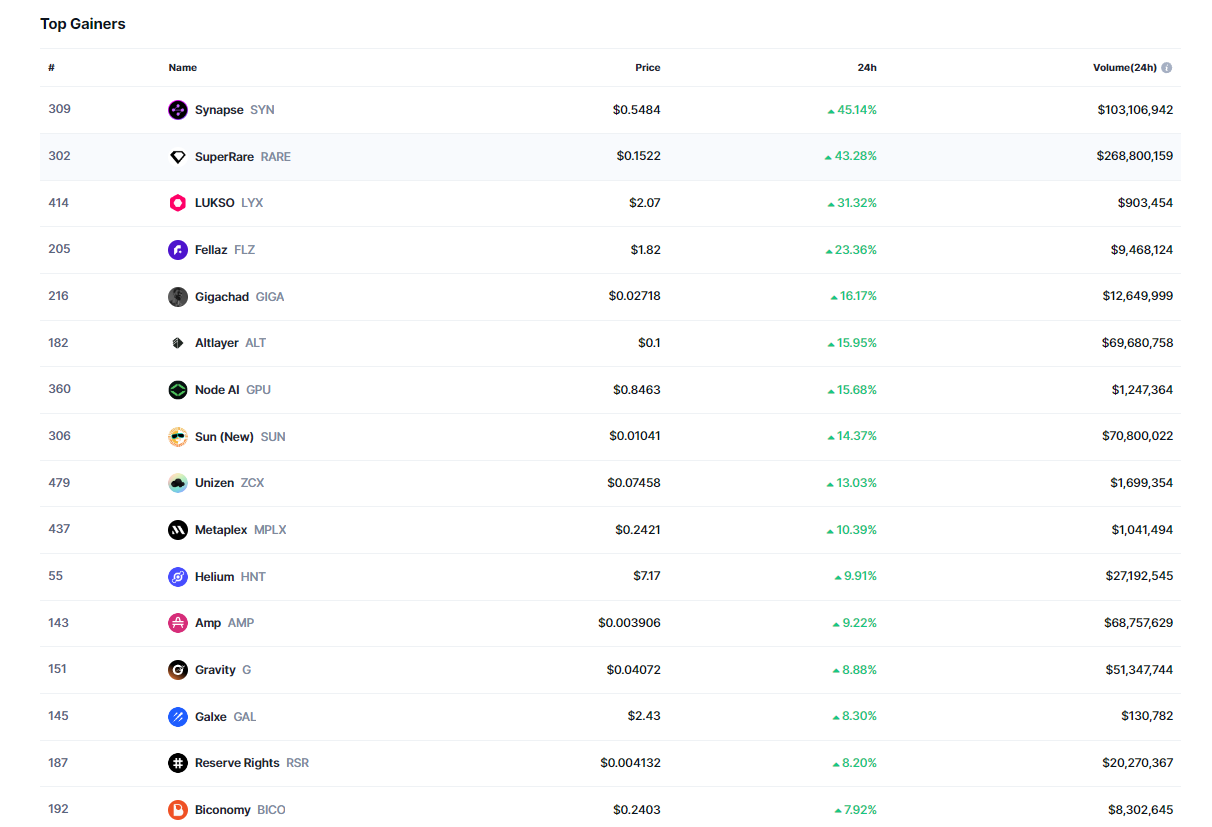Viewport: 1212px width, 827px height.
Task: Click the Biconomy orange logo icon
Action: 178,810
